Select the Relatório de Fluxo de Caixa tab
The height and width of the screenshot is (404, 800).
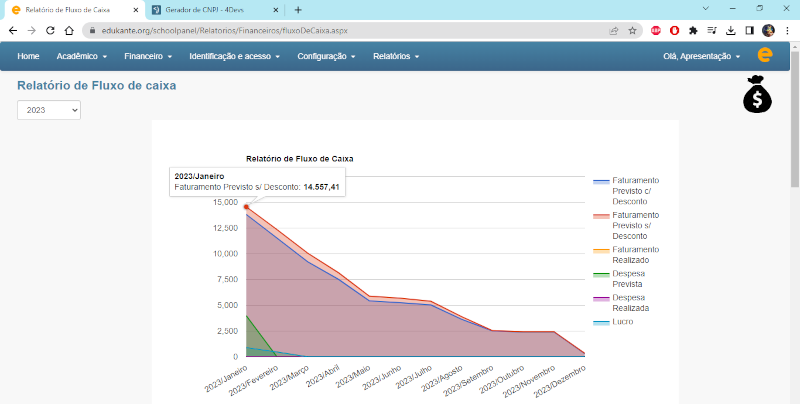pyautogui.click(x=75, y=10)
